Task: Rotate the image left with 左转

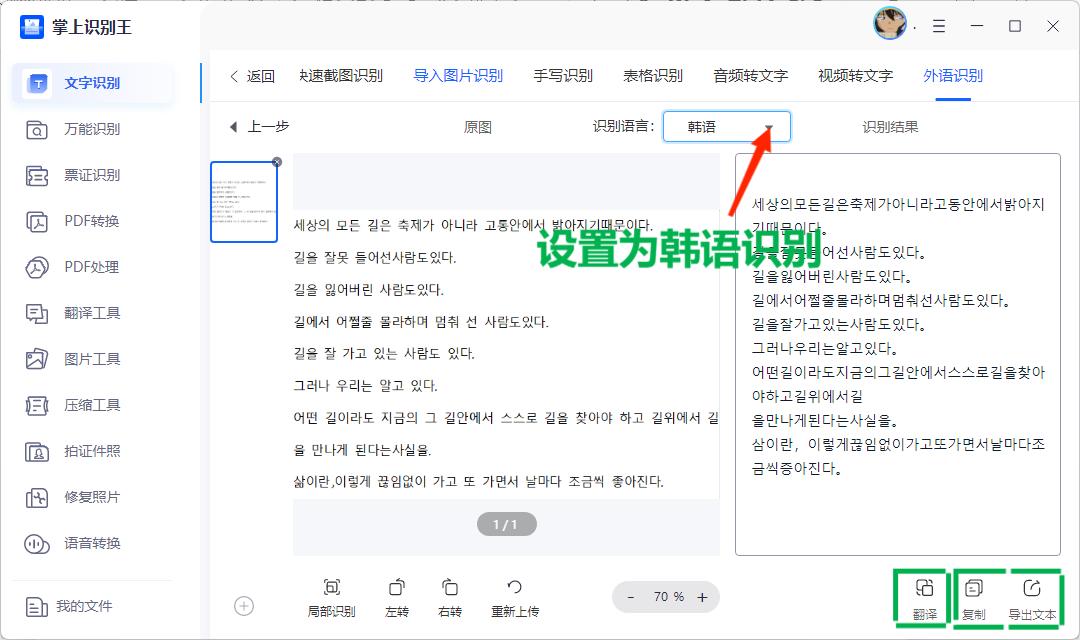Action: pos(396,598)
